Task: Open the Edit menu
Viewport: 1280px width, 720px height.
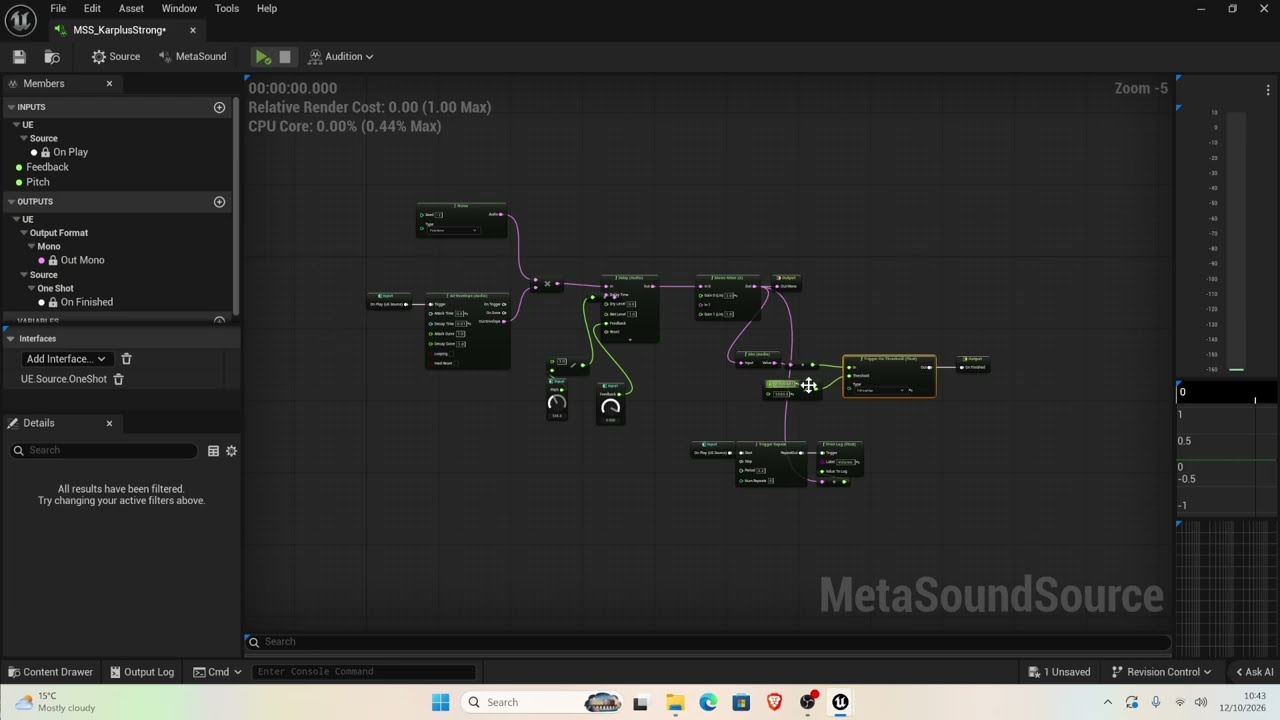Action: 92,8
